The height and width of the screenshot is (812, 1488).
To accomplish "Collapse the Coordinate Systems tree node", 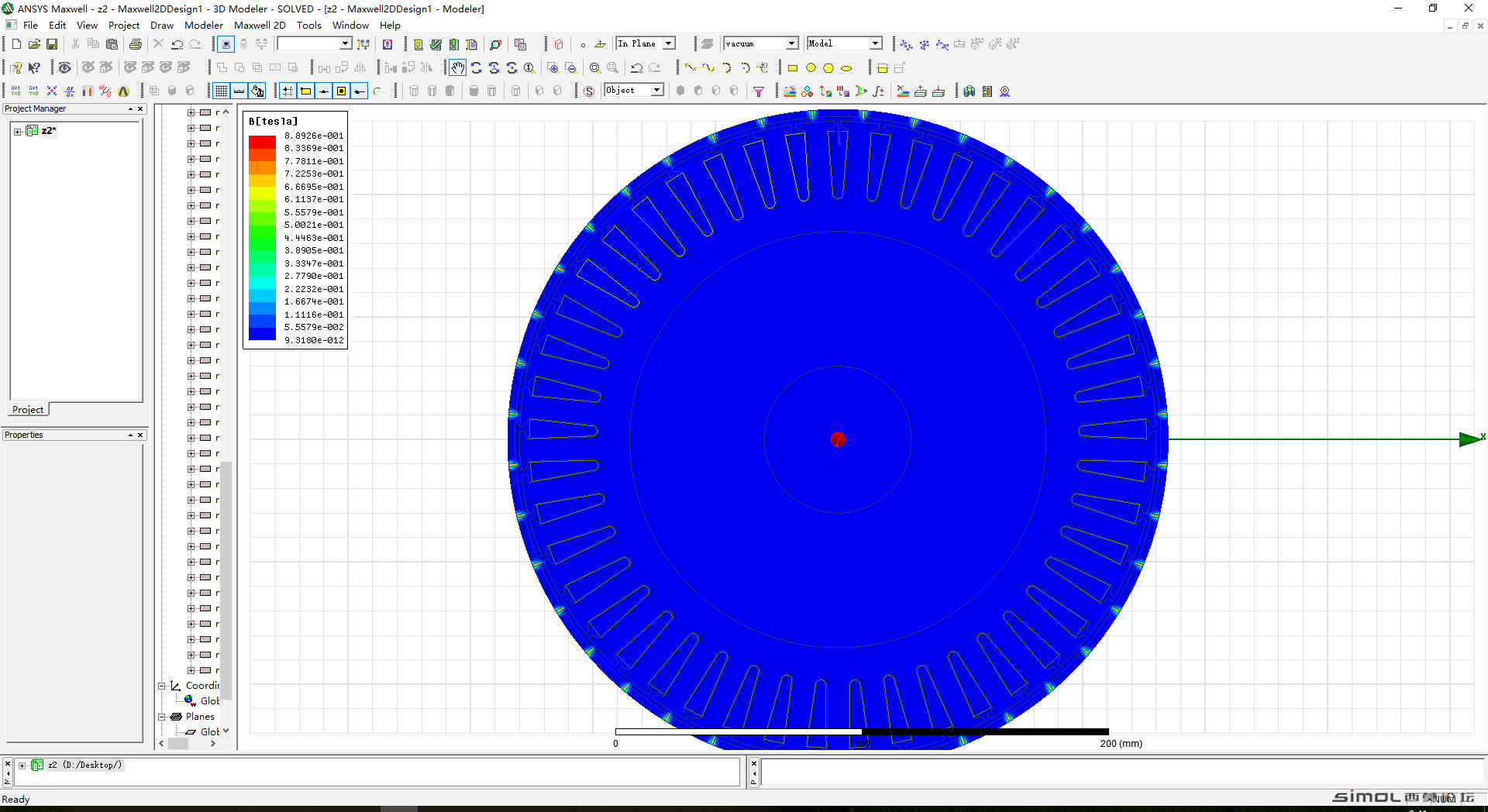I will coord(162,686).
